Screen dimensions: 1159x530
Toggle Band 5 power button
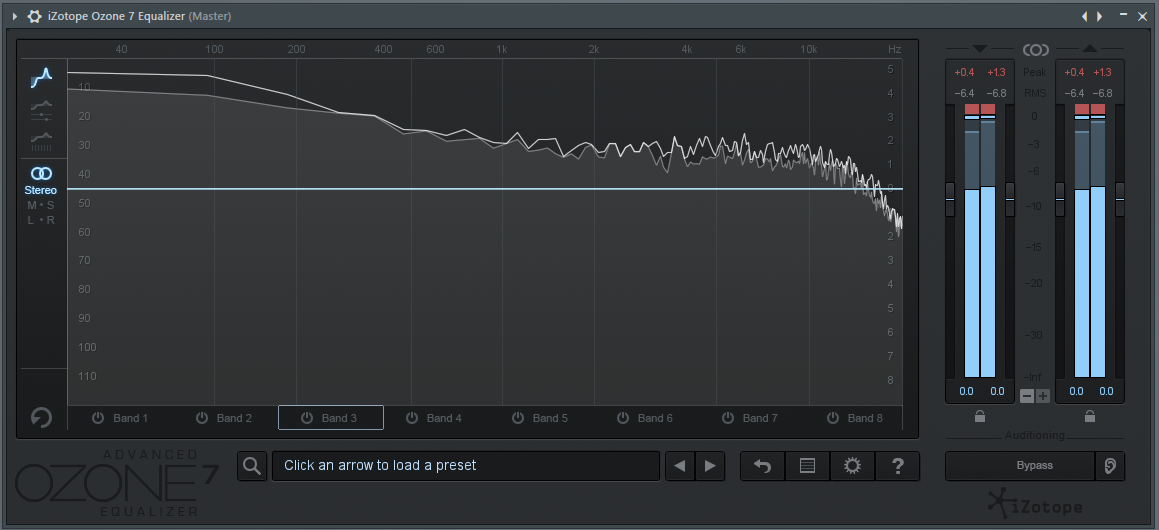click(x=518, y=418)
